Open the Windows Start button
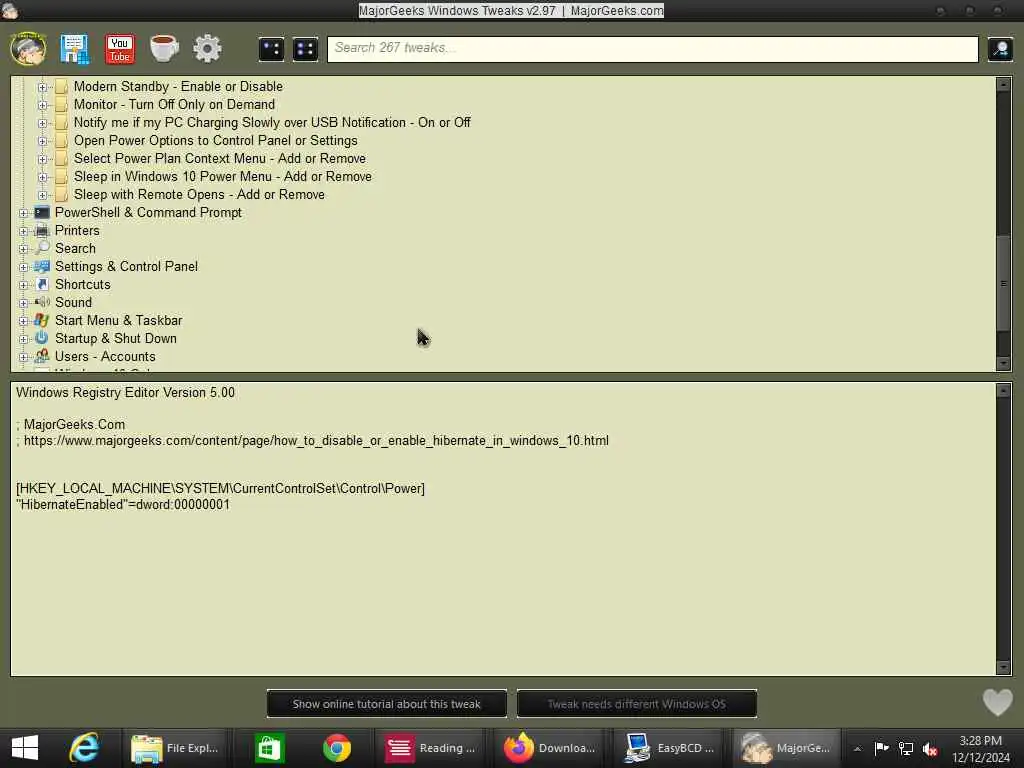Viewport: 1024px width, 768px height. click(25, 748)
